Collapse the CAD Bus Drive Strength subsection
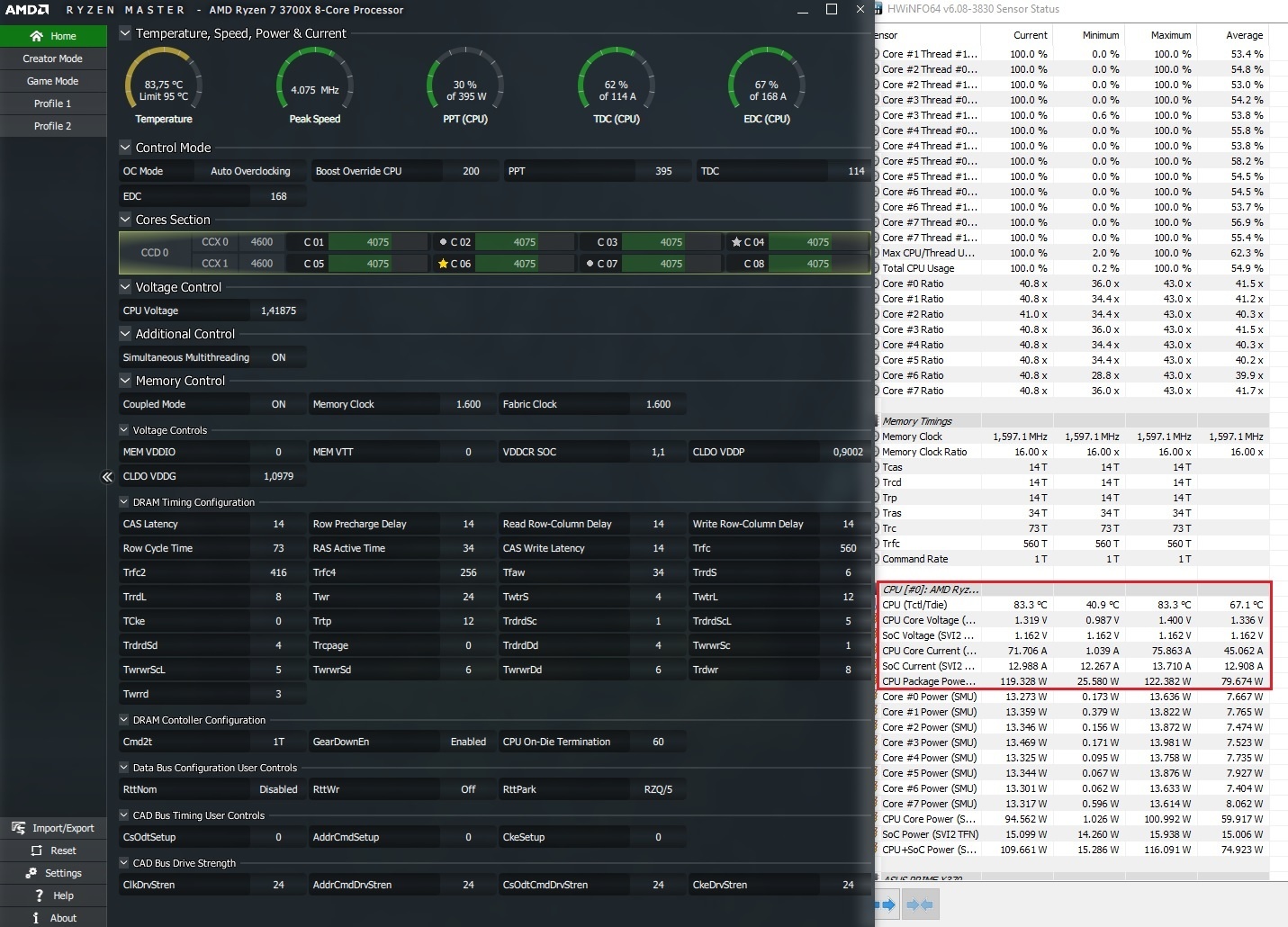This screenshot has height=927, width=1288. click(x=124, y=863)
